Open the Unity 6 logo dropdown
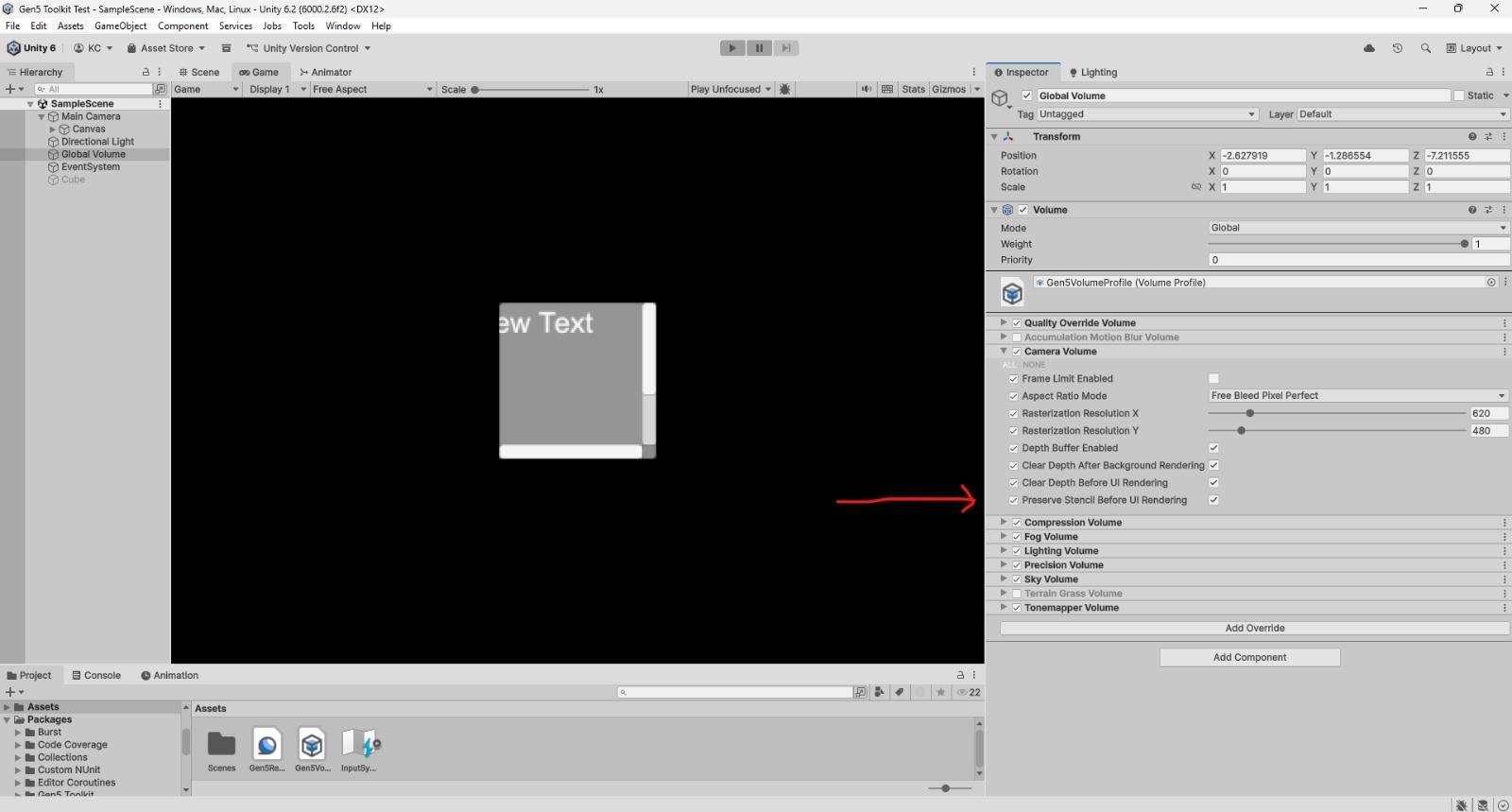 (32, 48)
